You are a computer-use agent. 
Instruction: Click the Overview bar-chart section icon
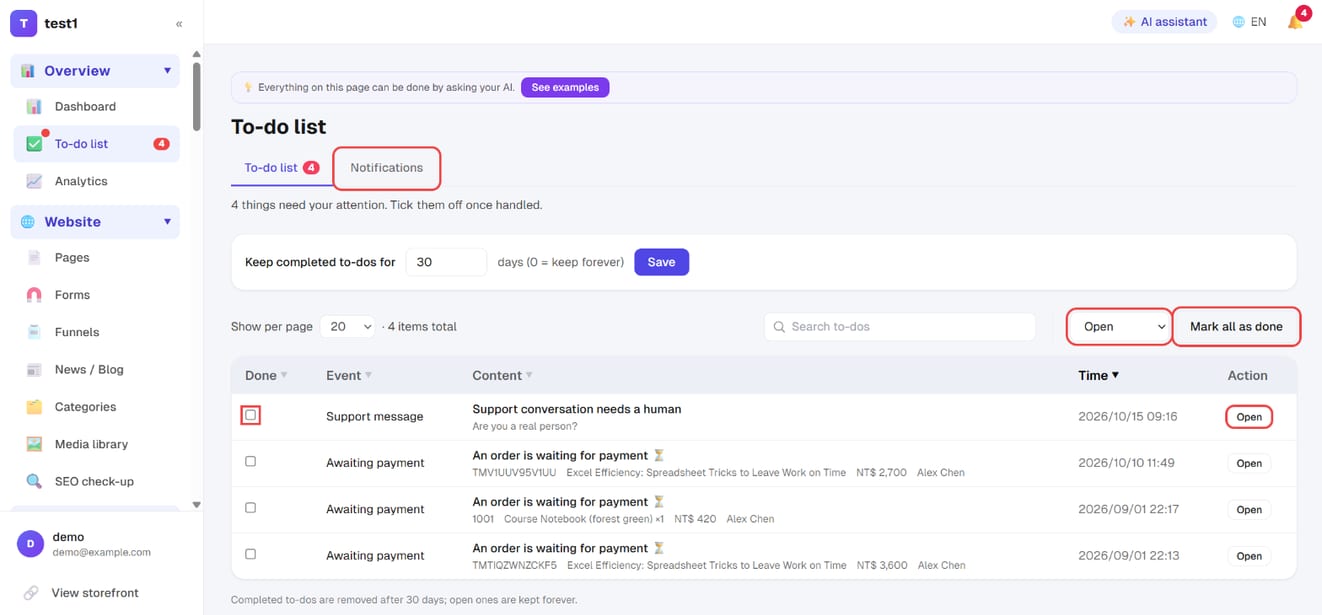[x=27, y=71]
